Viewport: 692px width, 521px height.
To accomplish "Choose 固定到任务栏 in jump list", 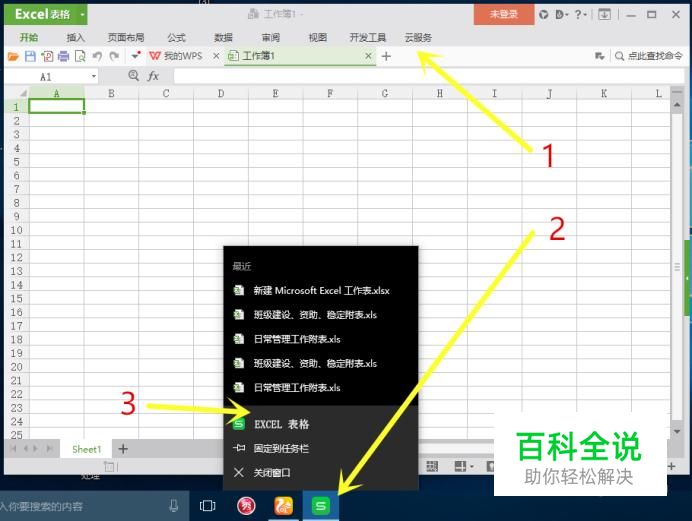I will point(321,448).
